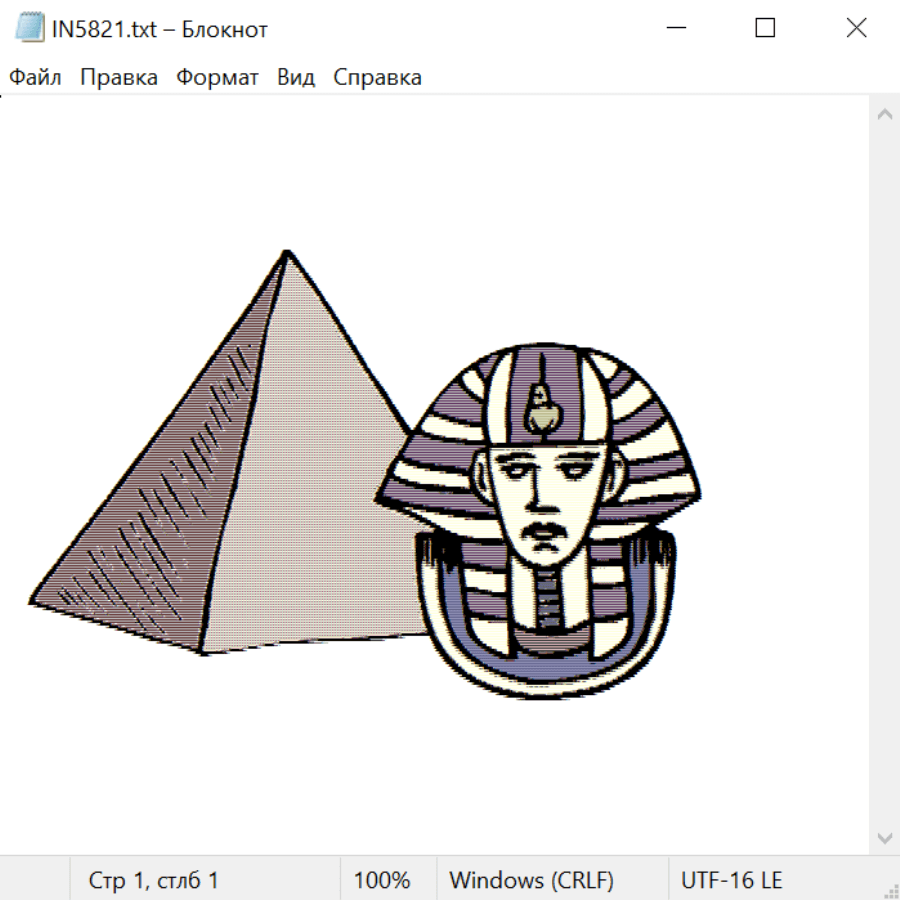Click the UTF-16 LE encoding indicator
The image size is (900, 900).
click(x=731, y=880)
